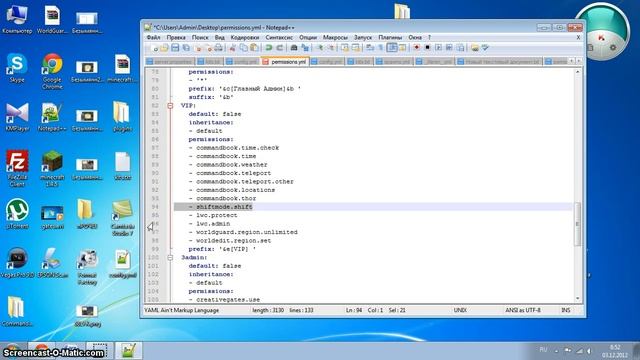Toggle INS mode in status bar
Viewport: 640px width, 360px height.
click(566, 310)
